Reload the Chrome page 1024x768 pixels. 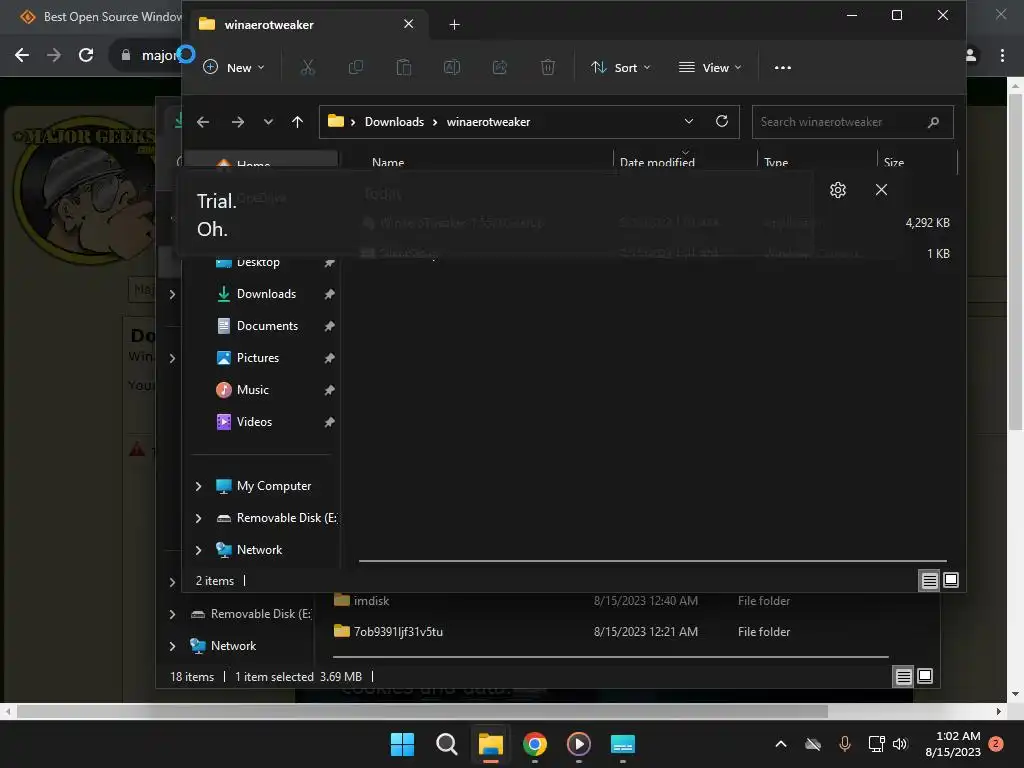coord(86,55)
